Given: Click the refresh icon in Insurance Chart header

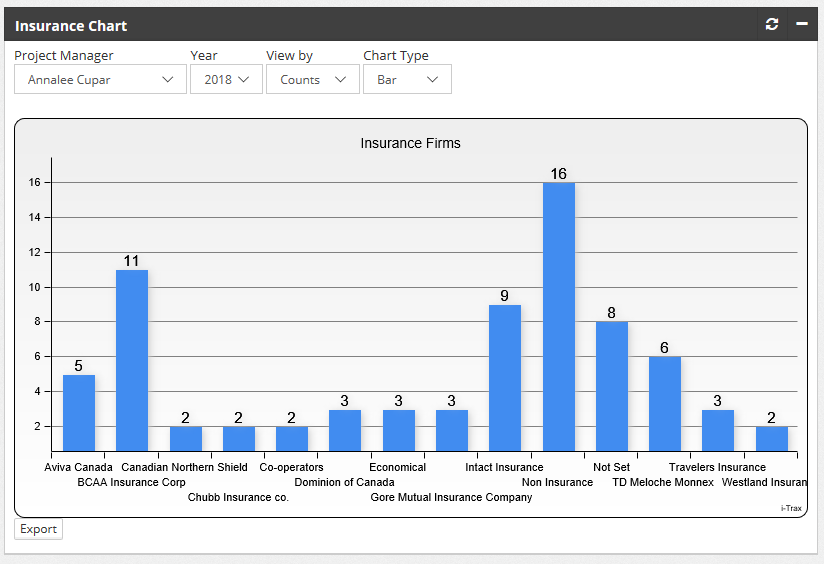Looking at the screenshot, I should click(771, 24).
